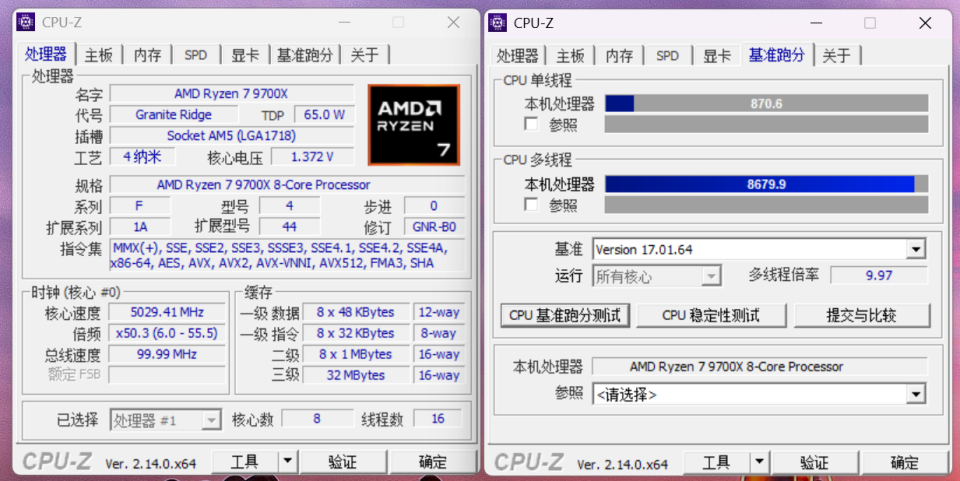Screen dimensions: 960x481
Task: Close the right CPU-Z benchmark window
Action: pyautogui.click(x=925, y=22)
